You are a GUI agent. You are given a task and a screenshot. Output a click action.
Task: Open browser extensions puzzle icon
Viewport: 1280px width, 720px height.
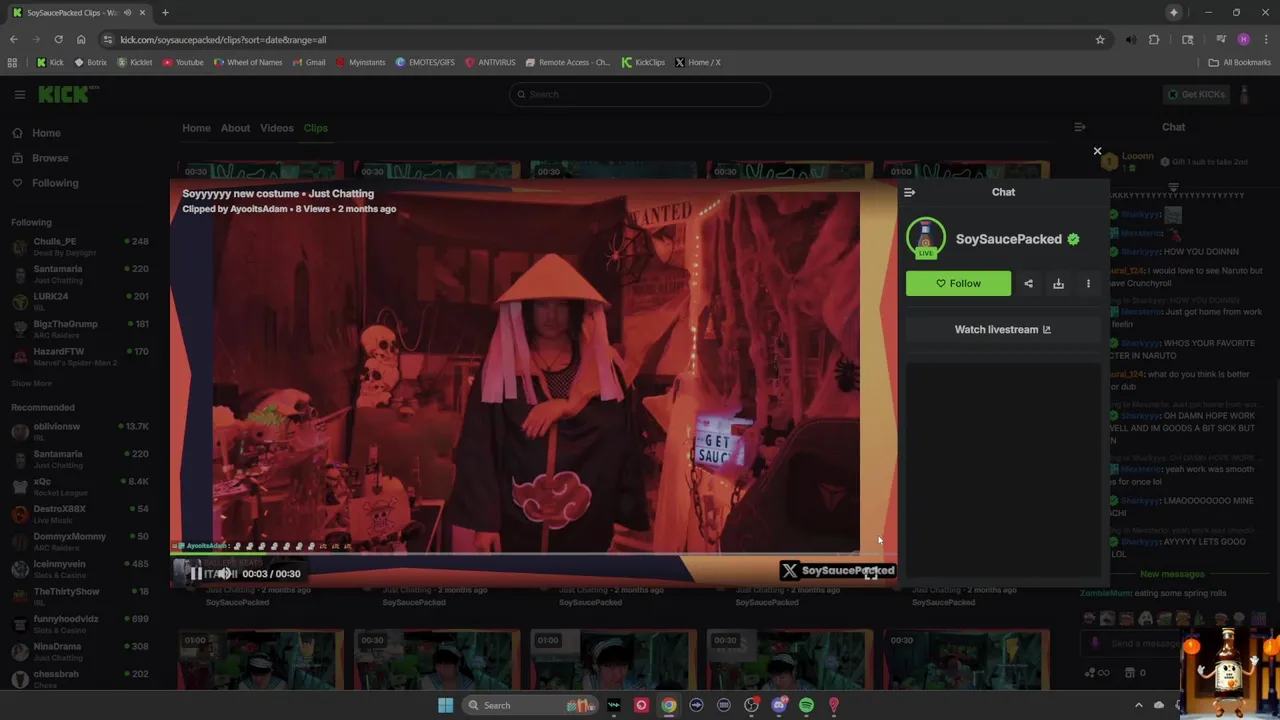coord(1154,40)
